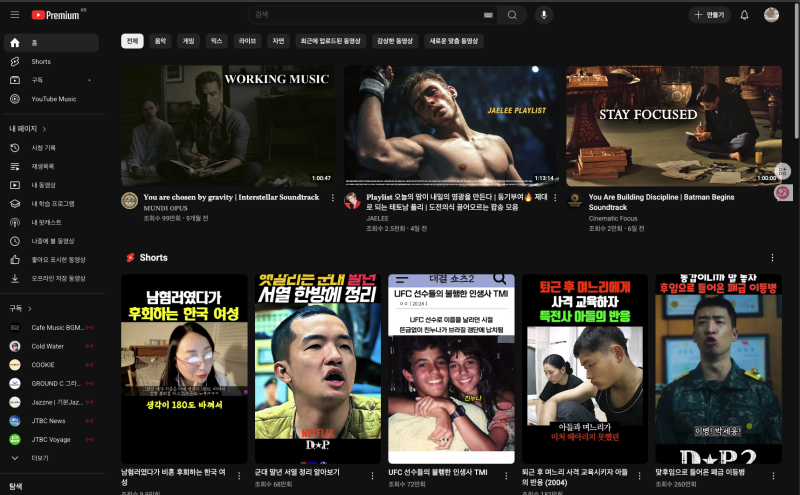Open options menu for Interstellar Soundtrack video
The width and height of the screenshot is (800, 495).
pos(333,198)
